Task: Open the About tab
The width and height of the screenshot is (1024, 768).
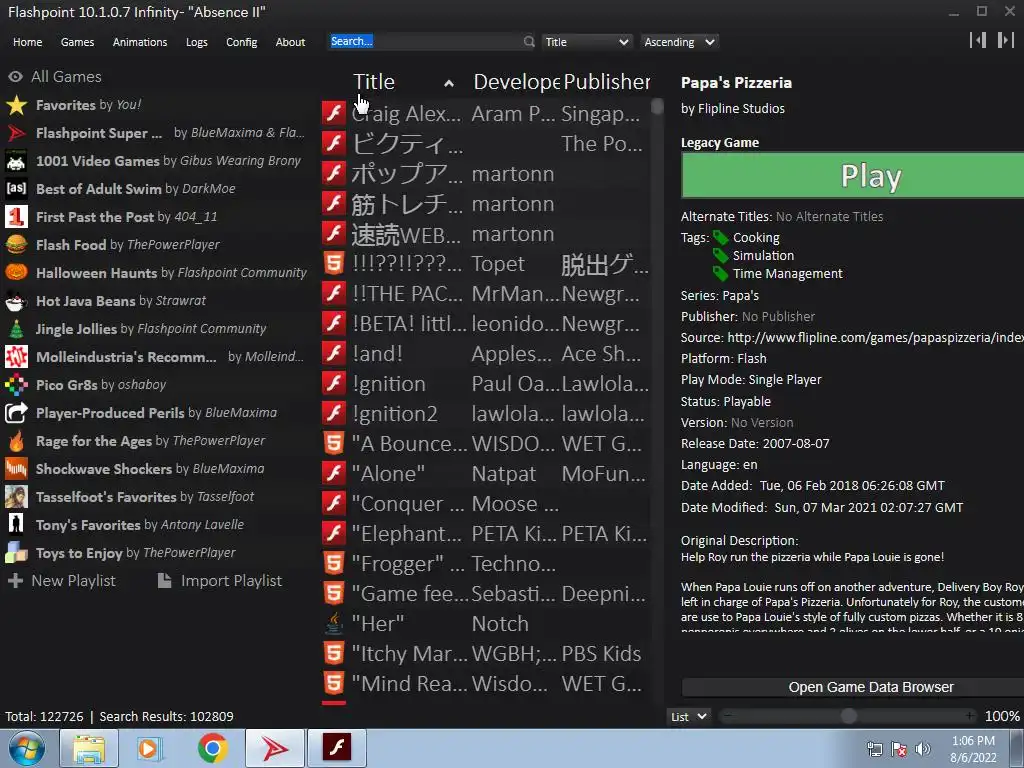Action: [x=290, y=42]
